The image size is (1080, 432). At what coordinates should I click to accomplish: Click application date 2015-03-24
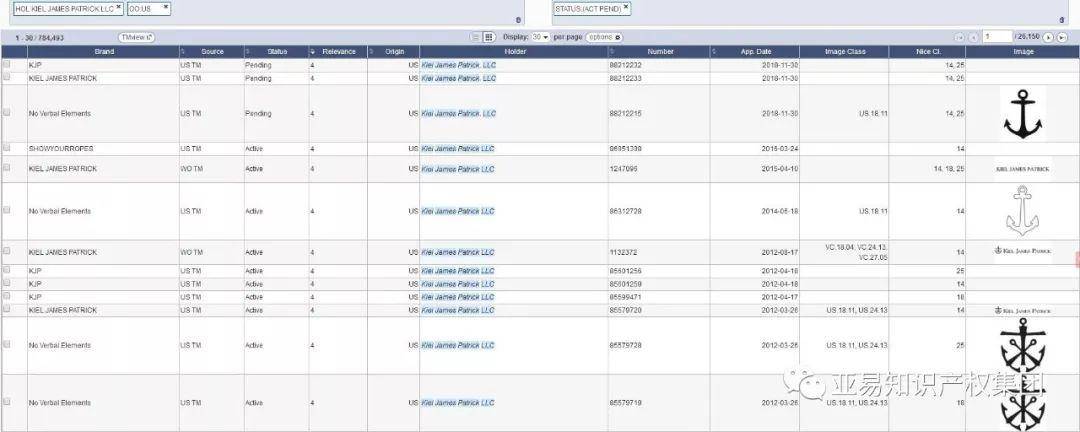click(x=780, y=149)
